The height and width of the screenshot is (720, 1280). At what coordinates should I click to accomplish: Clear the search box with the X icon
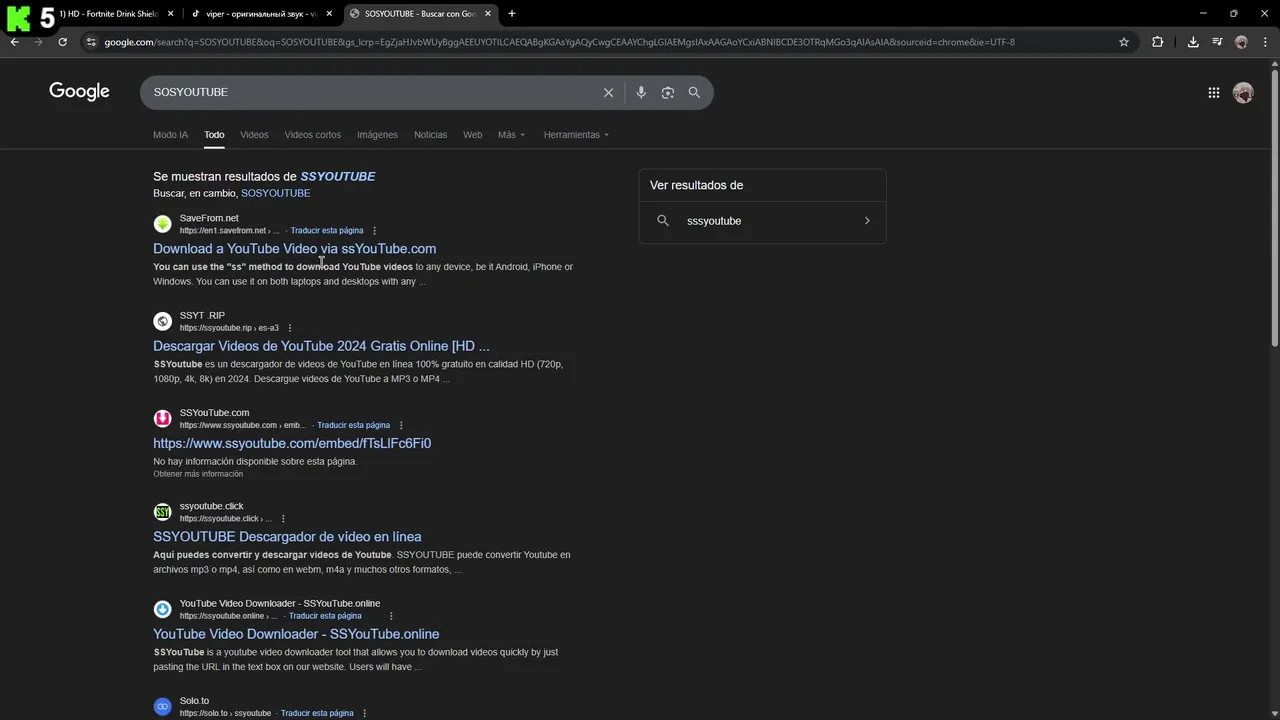[608, 92]
